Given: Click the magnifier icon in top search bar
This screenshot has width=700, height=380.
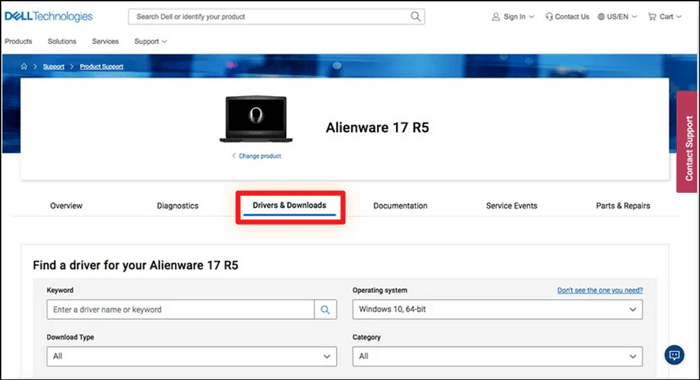Looking at the screenshot, I should pos(415,17).
